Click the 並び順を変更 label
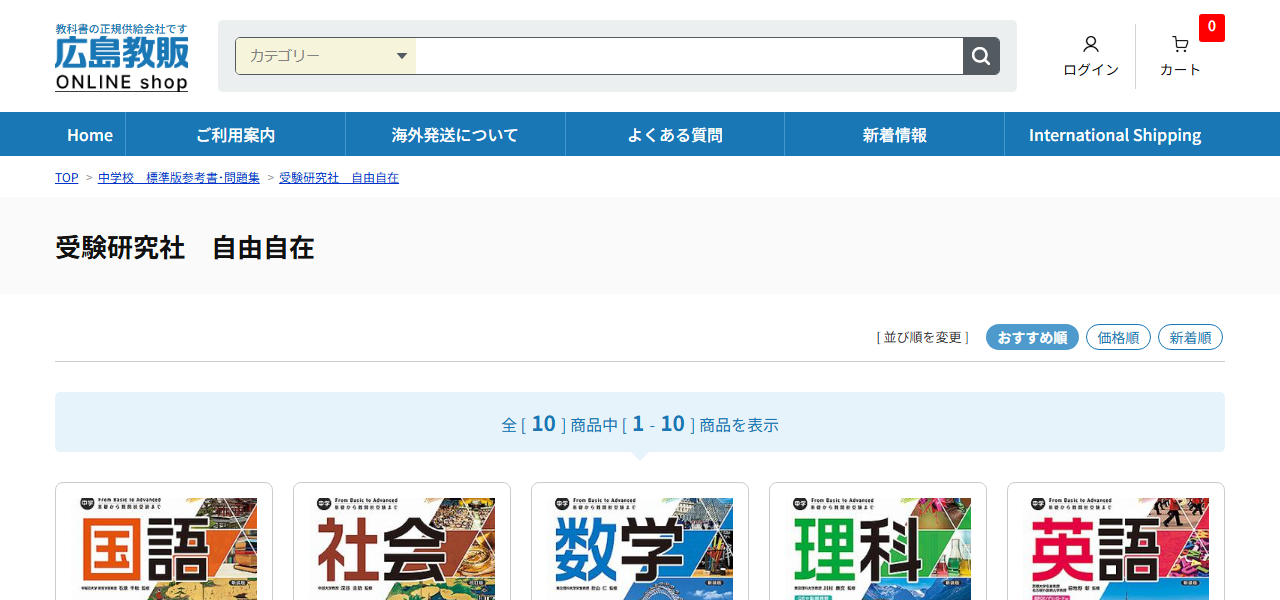The height and width of the screenshot is (600, 1280). click(923, 337)
